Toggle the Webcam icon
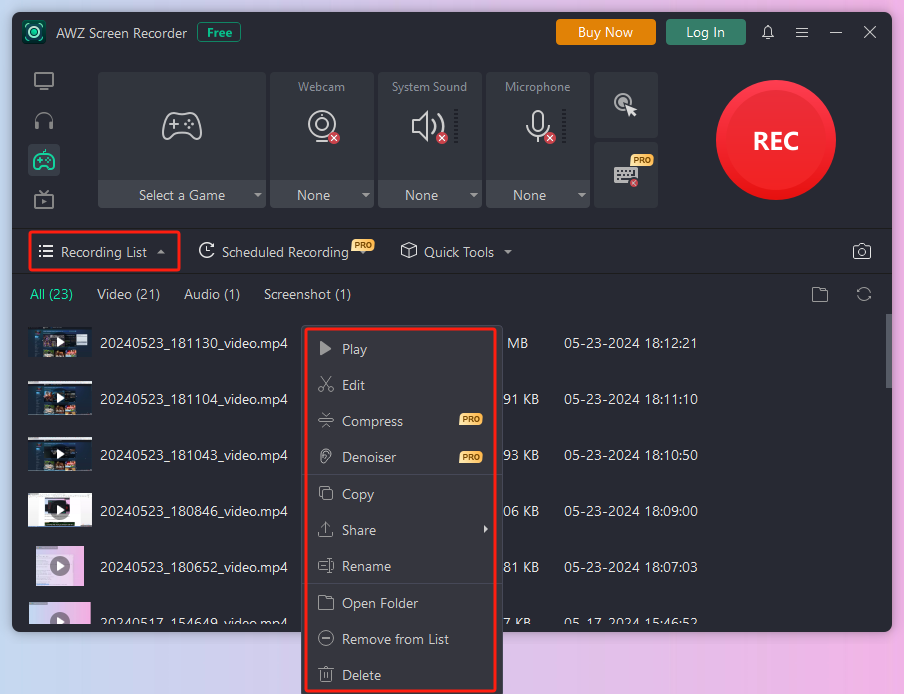 point(322,126)
